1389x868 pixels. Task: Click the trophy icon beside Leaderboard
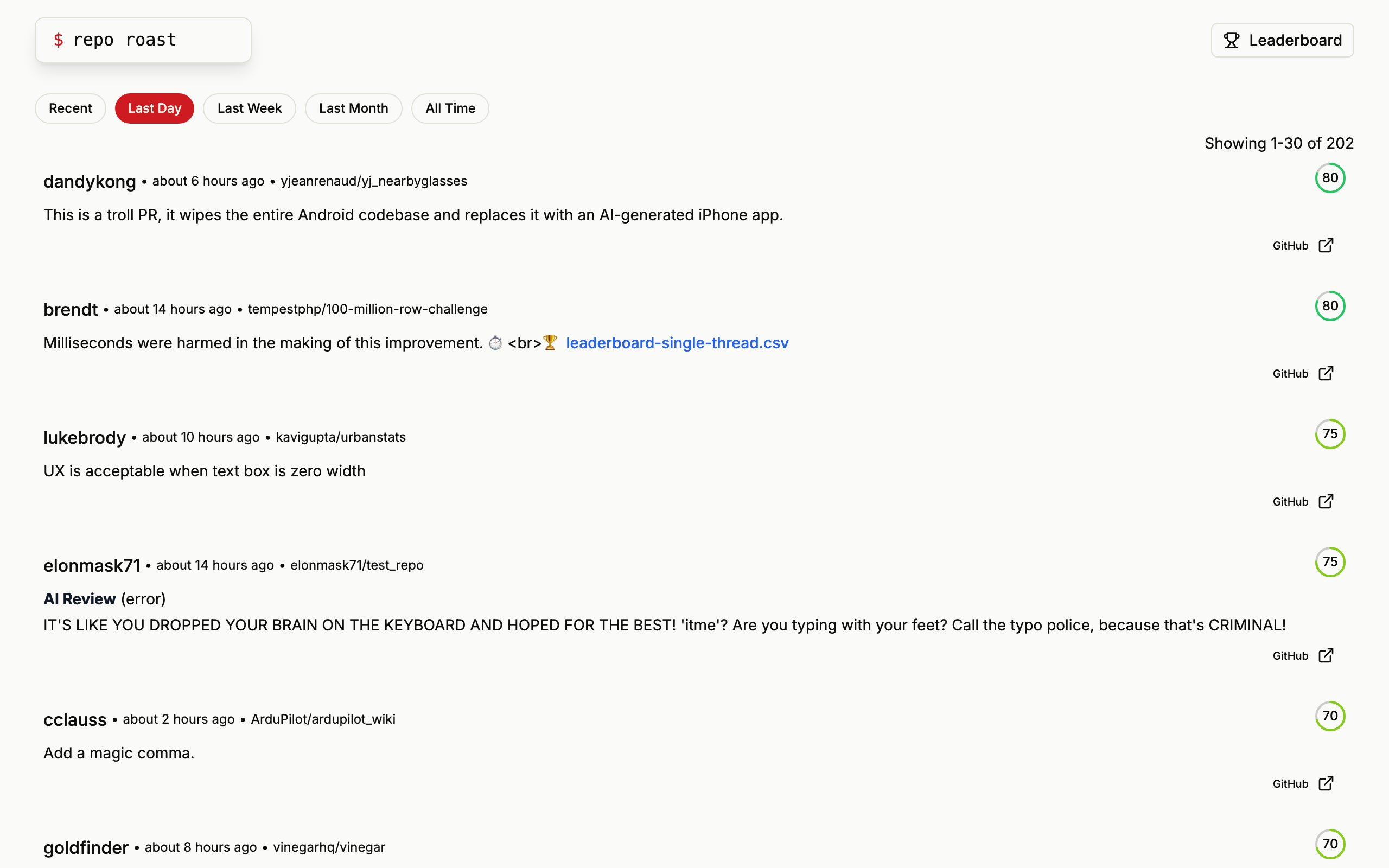[x=1231, y=40]
